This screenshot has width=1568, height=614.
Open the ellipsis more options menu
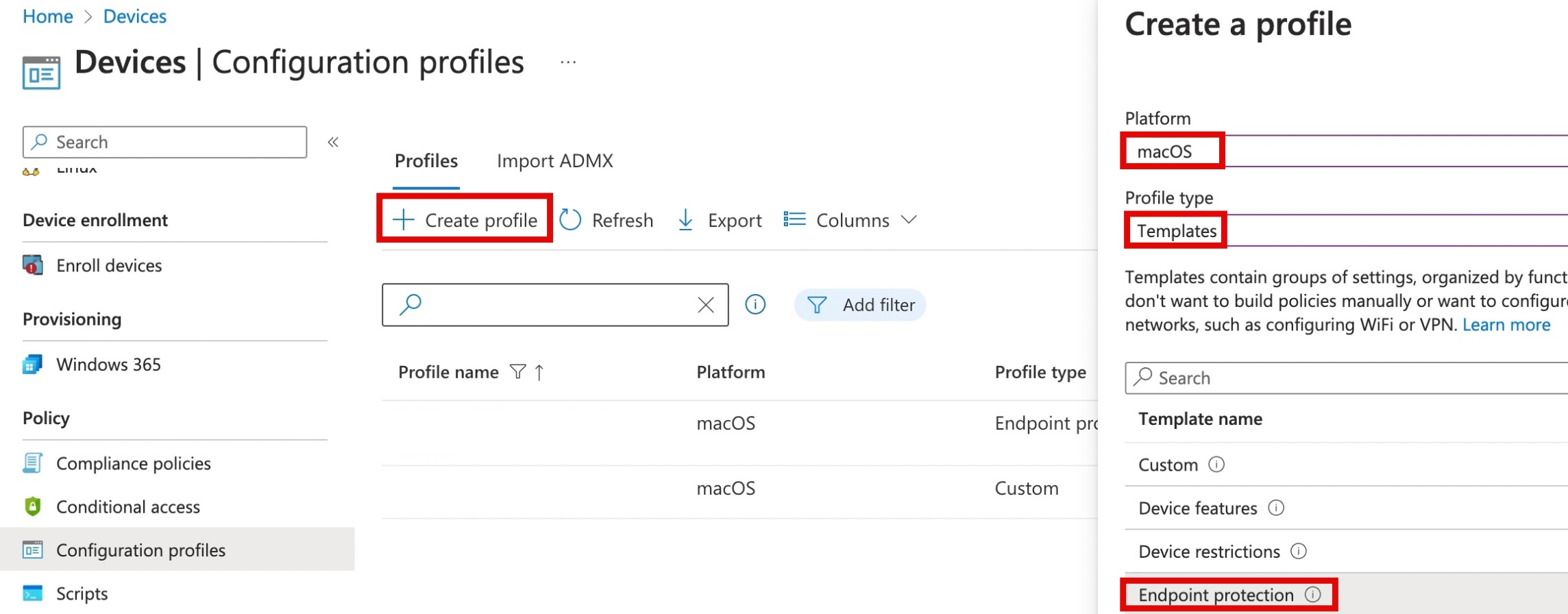(x=568, y=62)
